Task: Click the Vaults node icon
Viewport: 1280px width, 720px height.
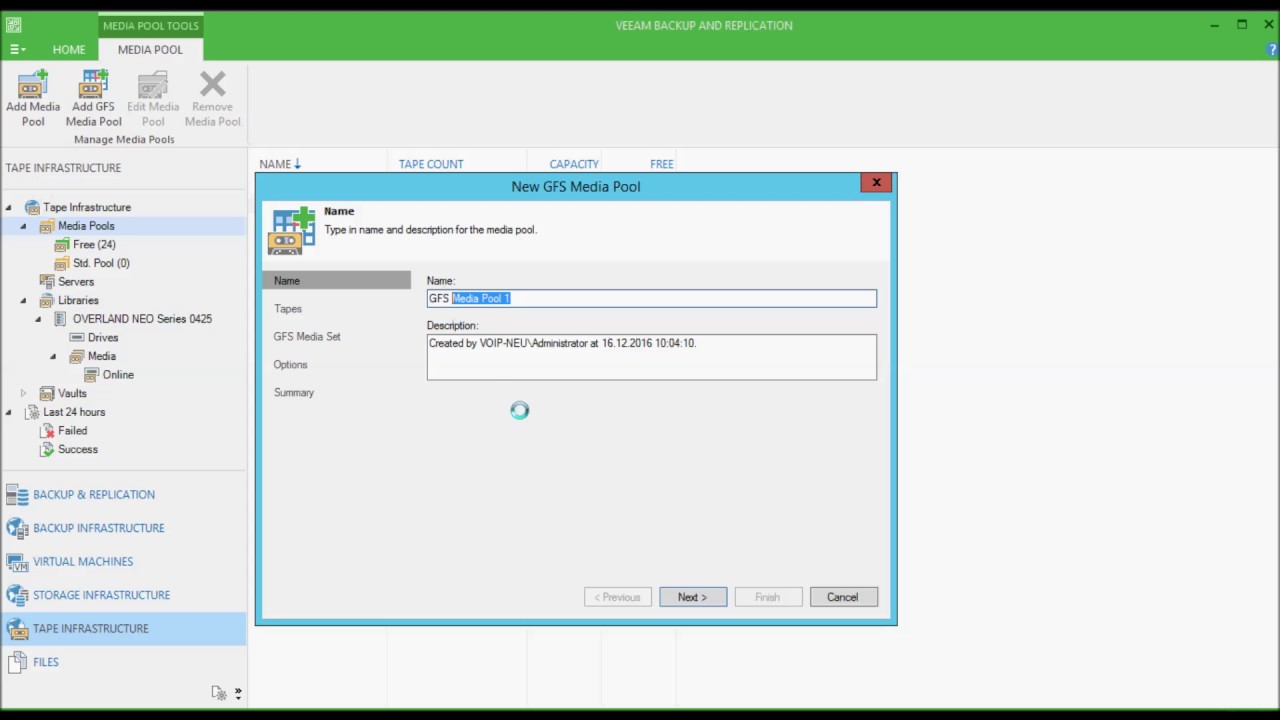Action: pyautogui.click(x=47, y=394)
